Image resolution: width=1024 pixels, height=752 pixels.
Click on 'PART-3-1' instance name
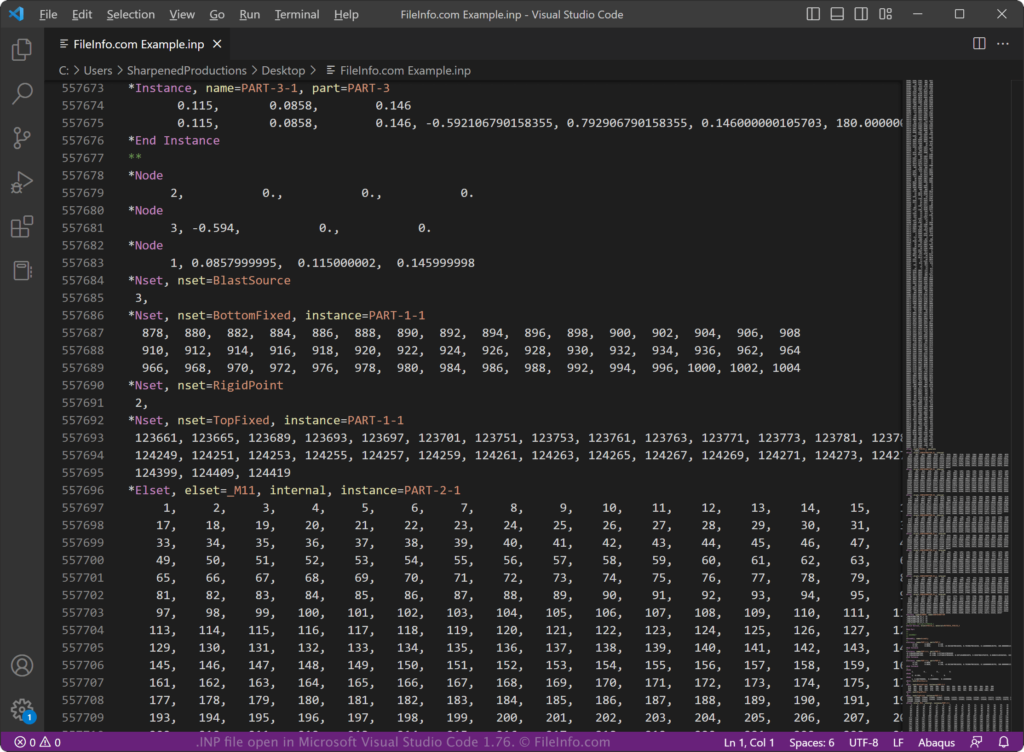[x=269, y=88]
